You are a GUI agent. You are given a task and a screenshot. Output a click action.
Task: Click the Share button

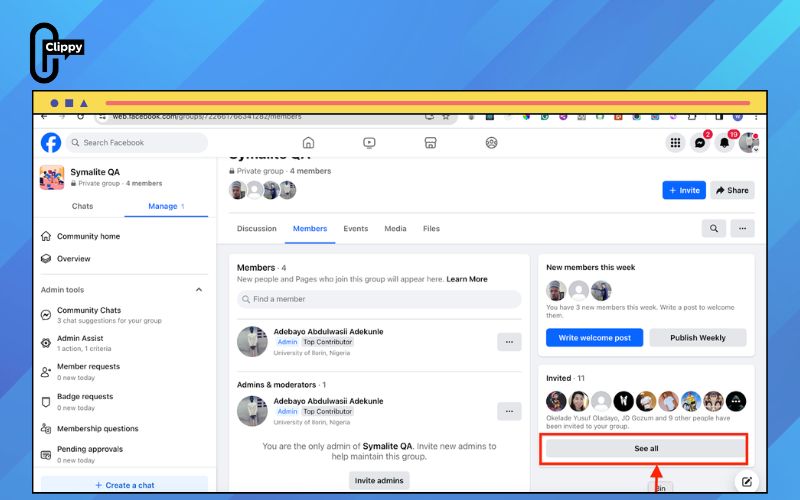click(732, 190)
